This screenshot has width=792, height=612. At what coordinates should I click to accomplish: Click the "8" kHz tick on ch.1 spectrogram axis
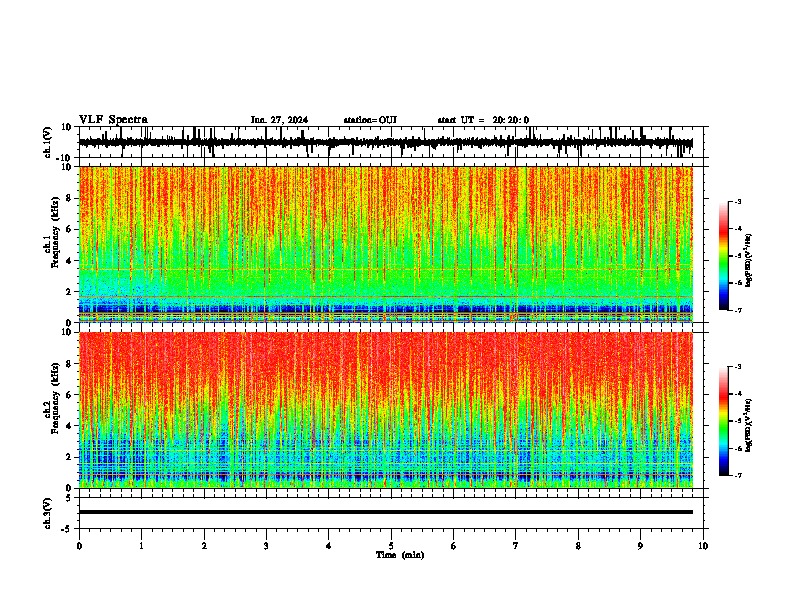click(x=69, y=198)
